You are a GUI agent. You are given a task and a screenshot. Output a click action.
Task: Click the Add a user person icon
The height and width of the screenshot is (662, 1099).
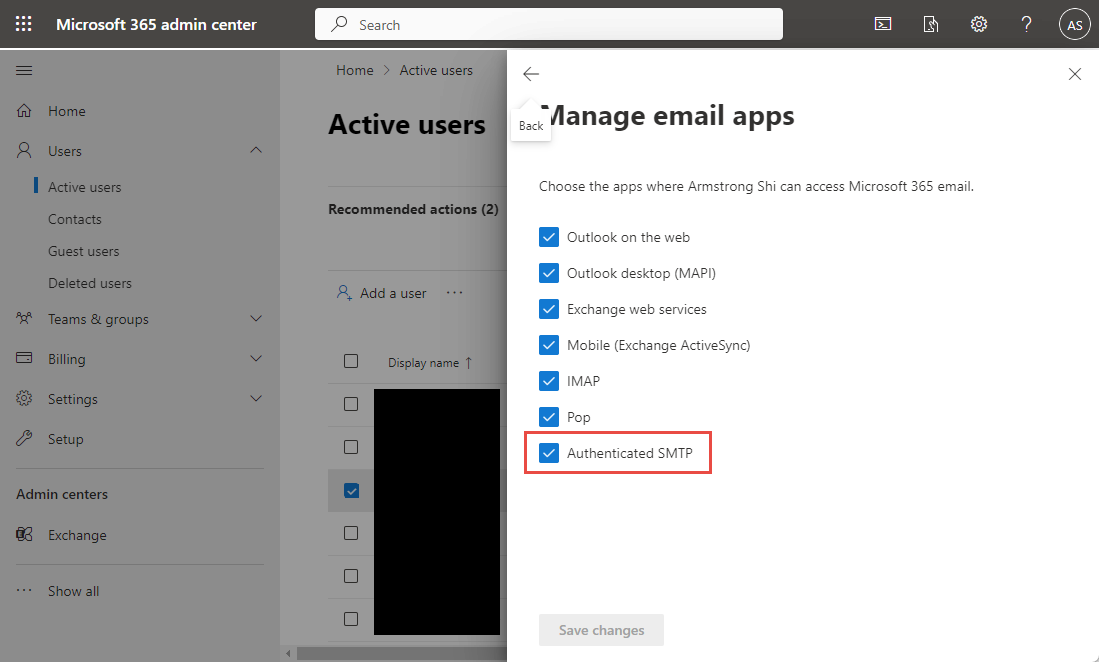pyautogui.click(x=344, y=293)
